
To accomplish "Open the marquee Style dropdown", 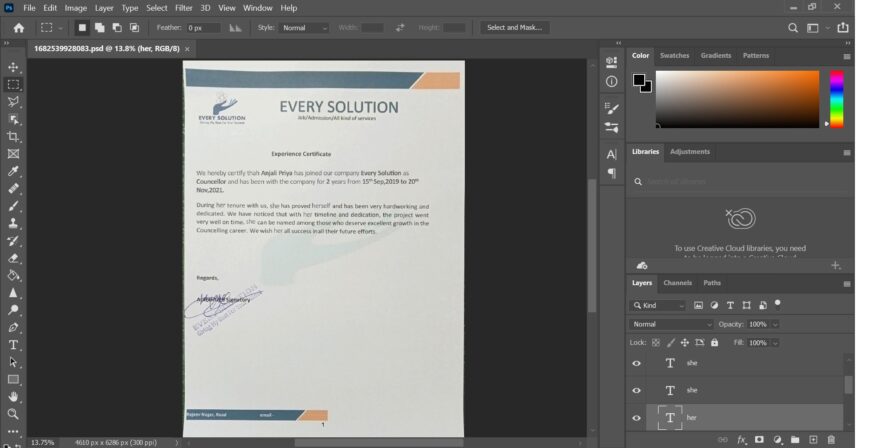I will pyautogui.click(x=304, y=28).
